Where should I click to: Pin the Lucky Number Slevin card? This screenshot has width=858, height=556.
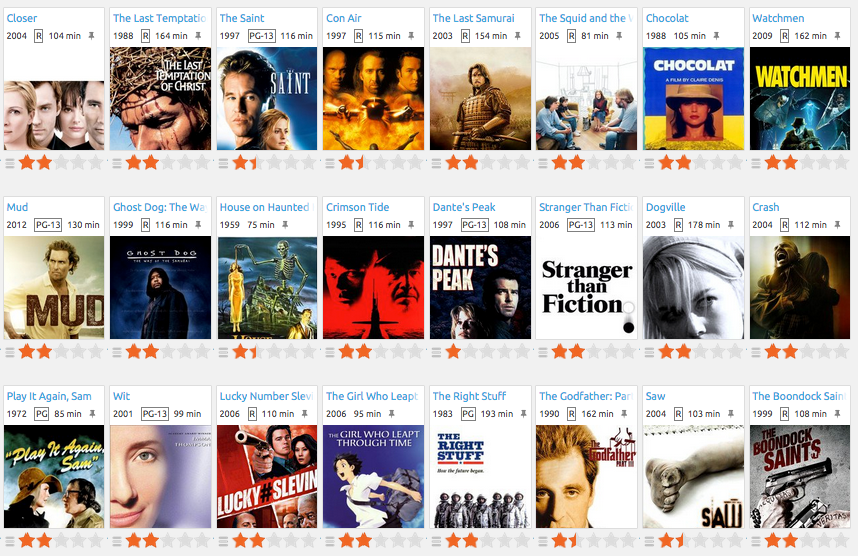click(305, 414)
